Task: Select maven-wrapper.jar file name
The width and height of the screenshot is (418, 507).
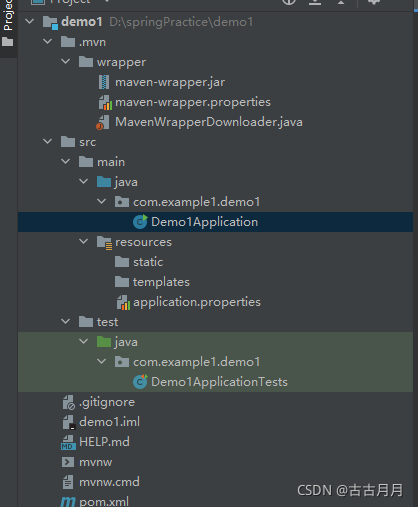Action: pos(170,82)
